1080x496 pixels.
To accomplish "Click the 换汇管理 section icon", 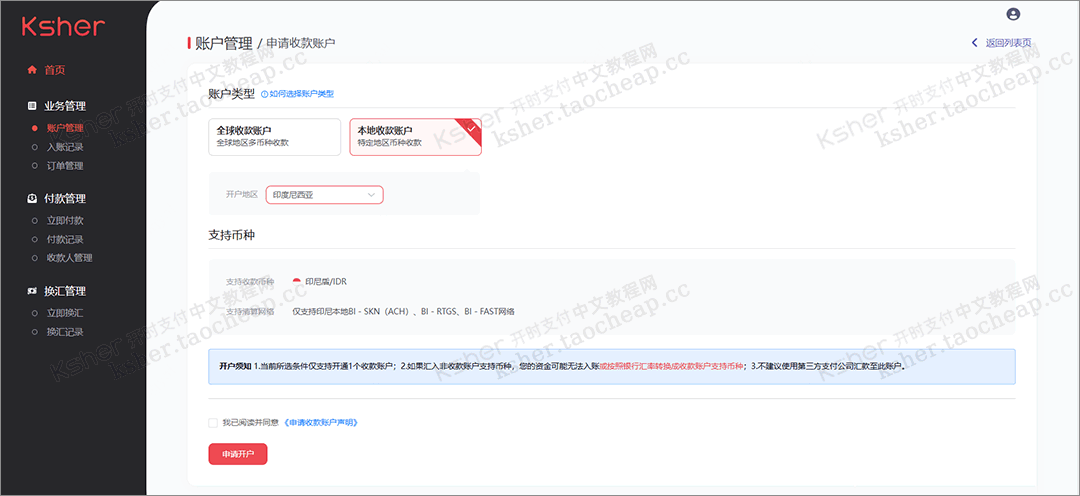I will [33, 291].
